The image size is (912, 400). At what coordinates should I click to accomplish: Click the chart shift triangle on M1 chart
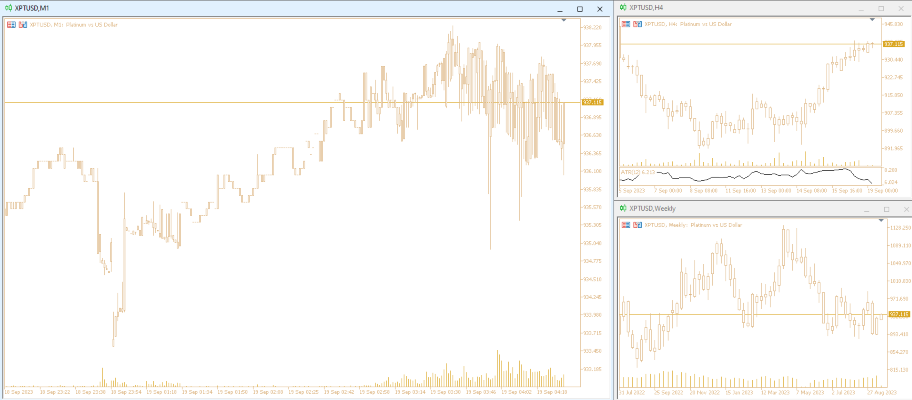click(x=564, y=20)
